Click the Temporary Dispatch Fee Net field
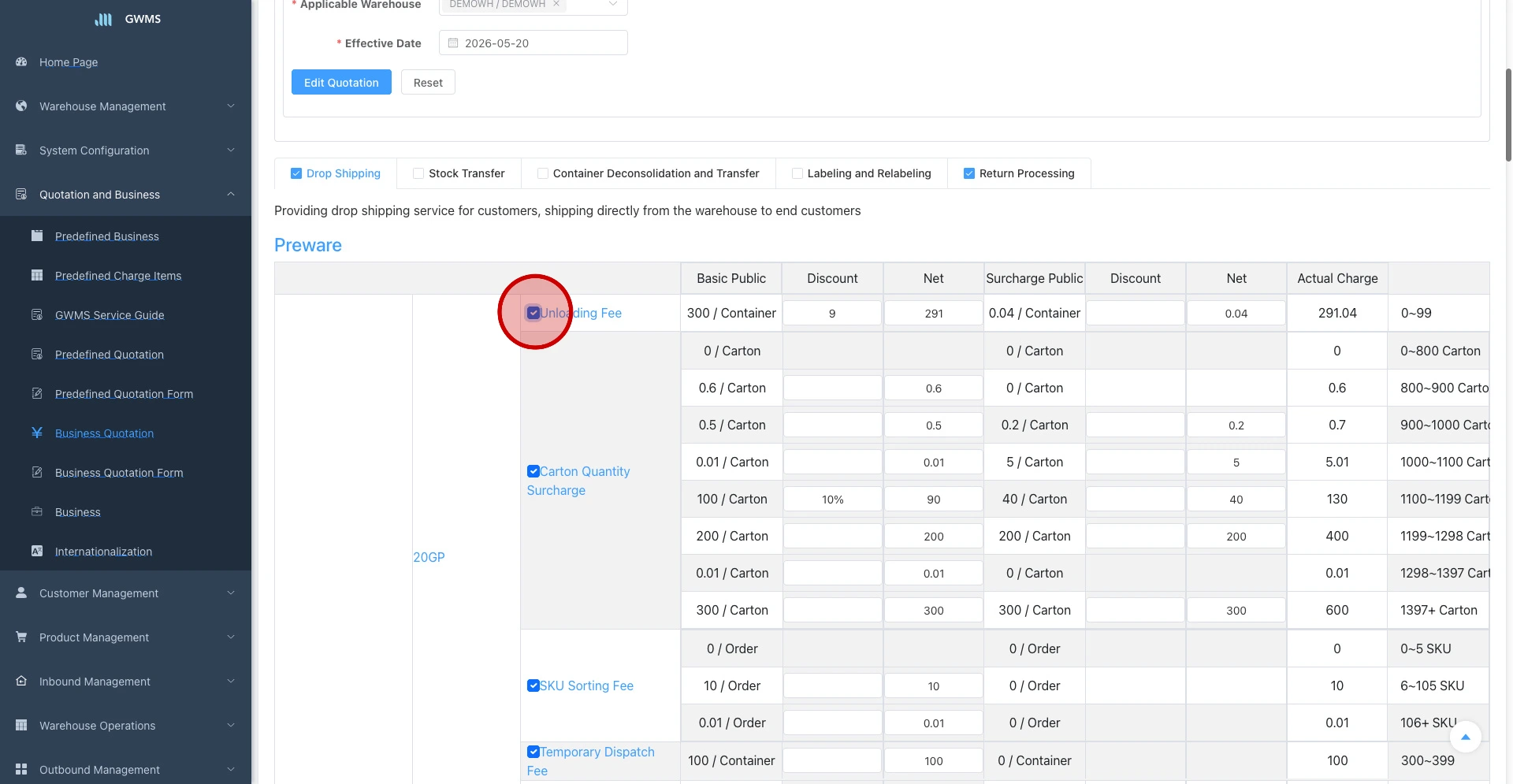 [x=934, y=760]
